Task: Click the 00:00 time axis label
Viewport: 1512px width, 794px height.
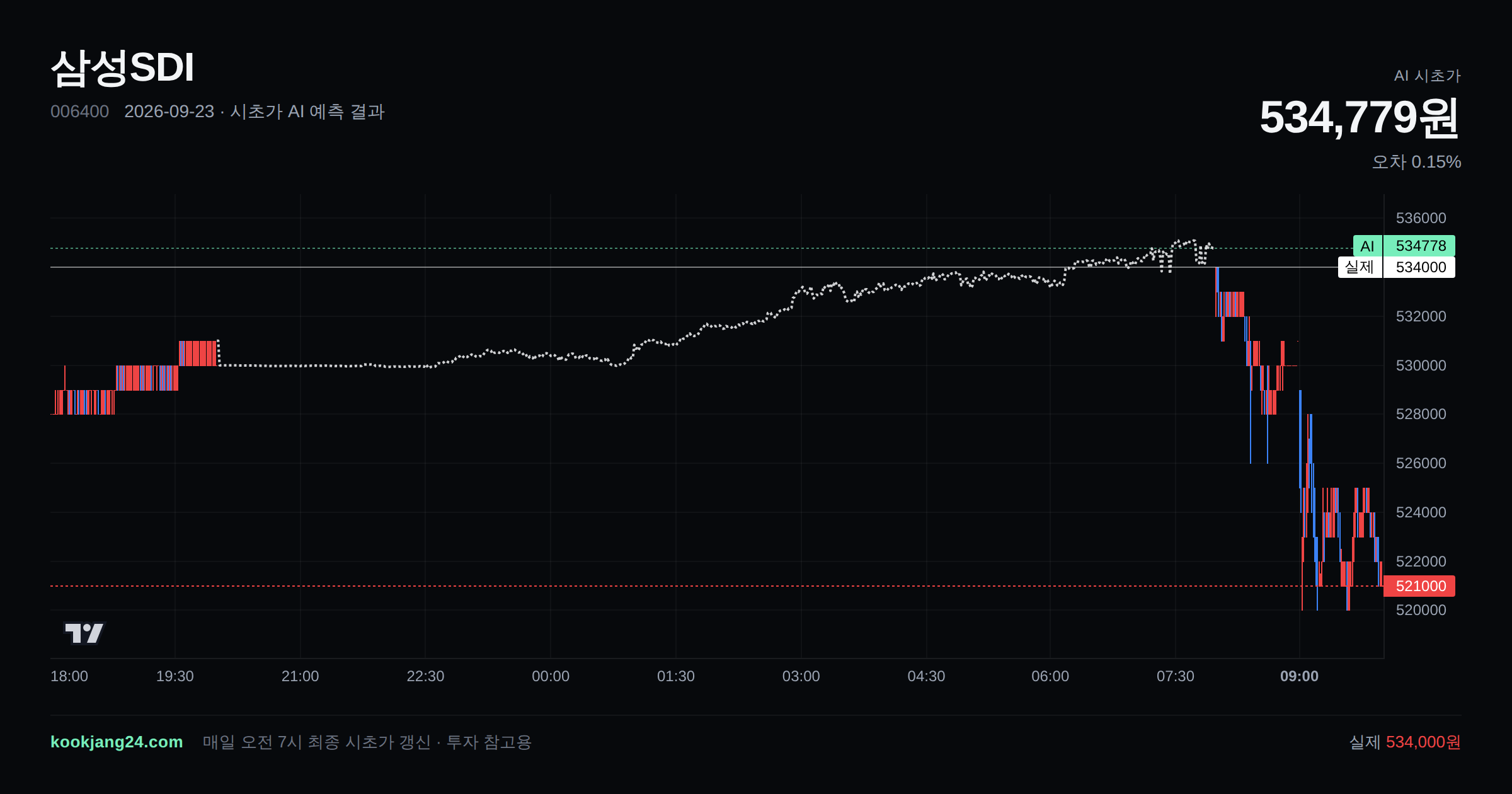Action: 551,676
